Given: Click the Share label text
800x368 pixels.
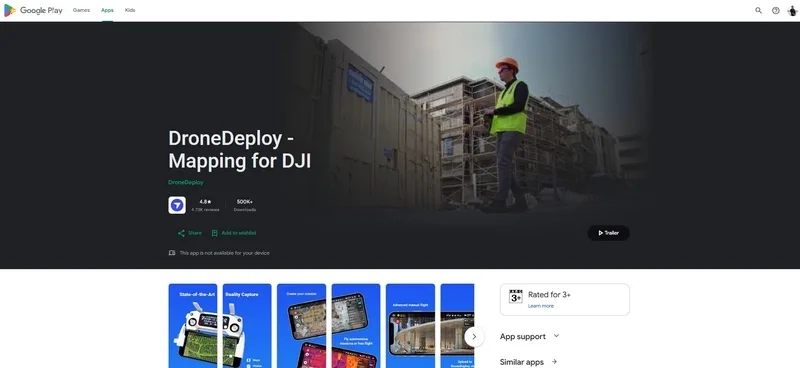Looking at the screenshot, I should (x=195, y=233).
